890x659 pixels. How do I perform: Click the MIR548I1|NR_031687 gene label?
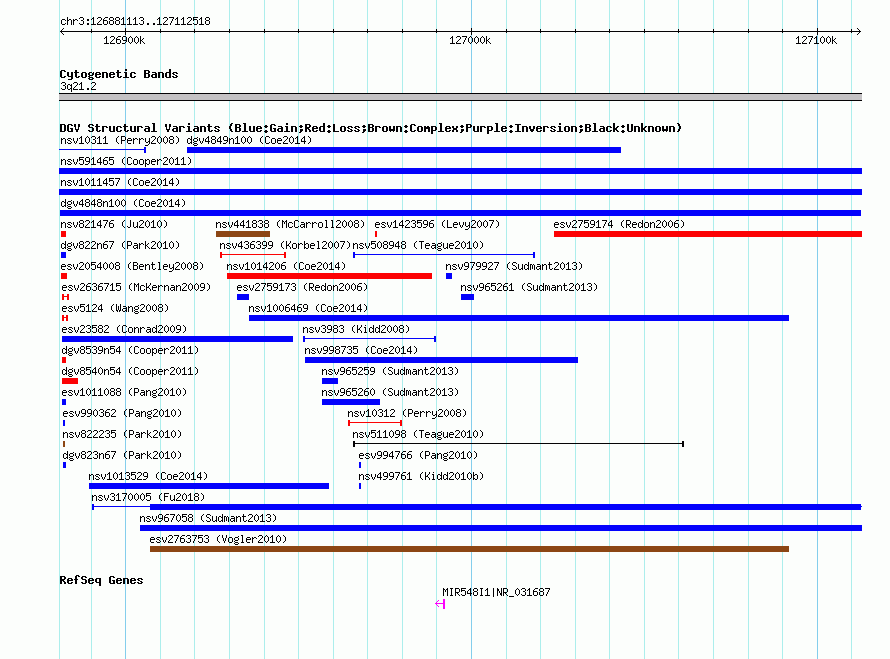496,592
